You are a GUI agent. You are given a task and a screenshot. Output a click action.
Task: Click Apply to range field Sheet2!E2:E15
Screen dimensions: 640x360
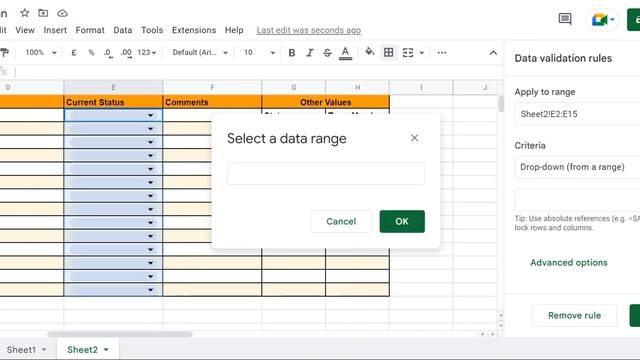(577, 114)
